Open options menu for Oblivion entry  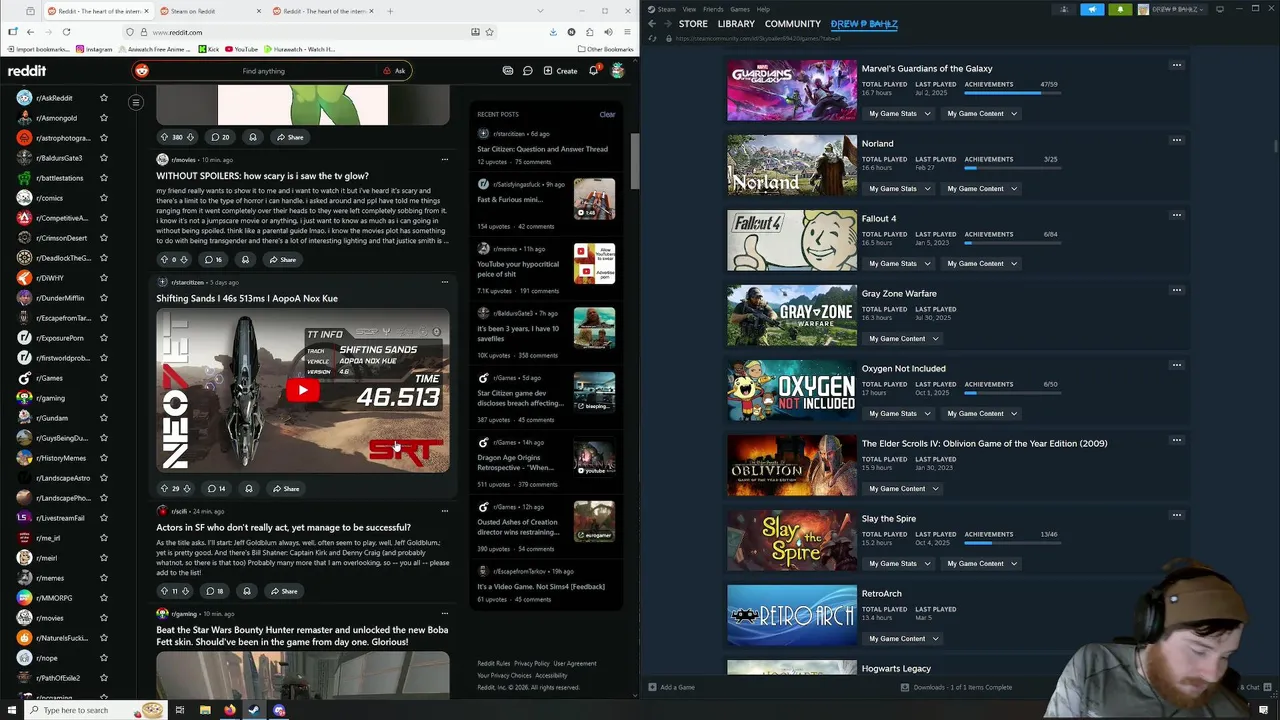point(1177,440)
